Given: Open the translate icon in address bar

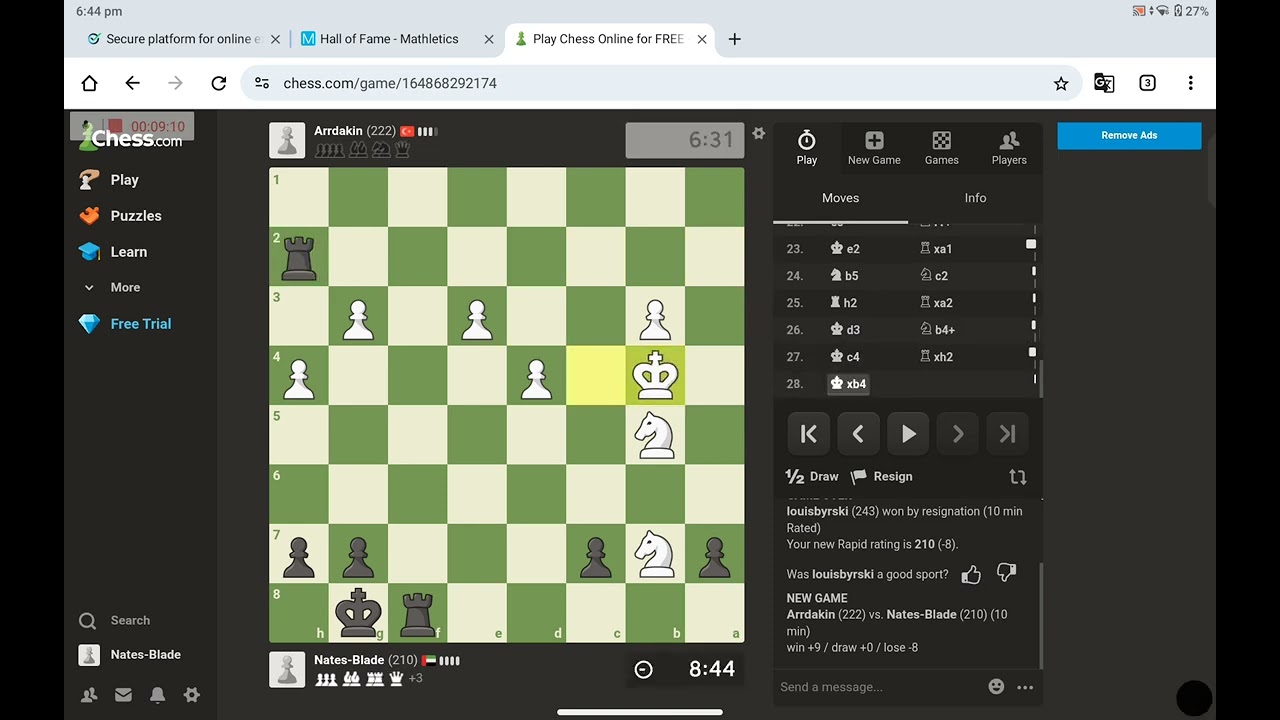Looking at the screenshot, I should (x=1104, y=83).
